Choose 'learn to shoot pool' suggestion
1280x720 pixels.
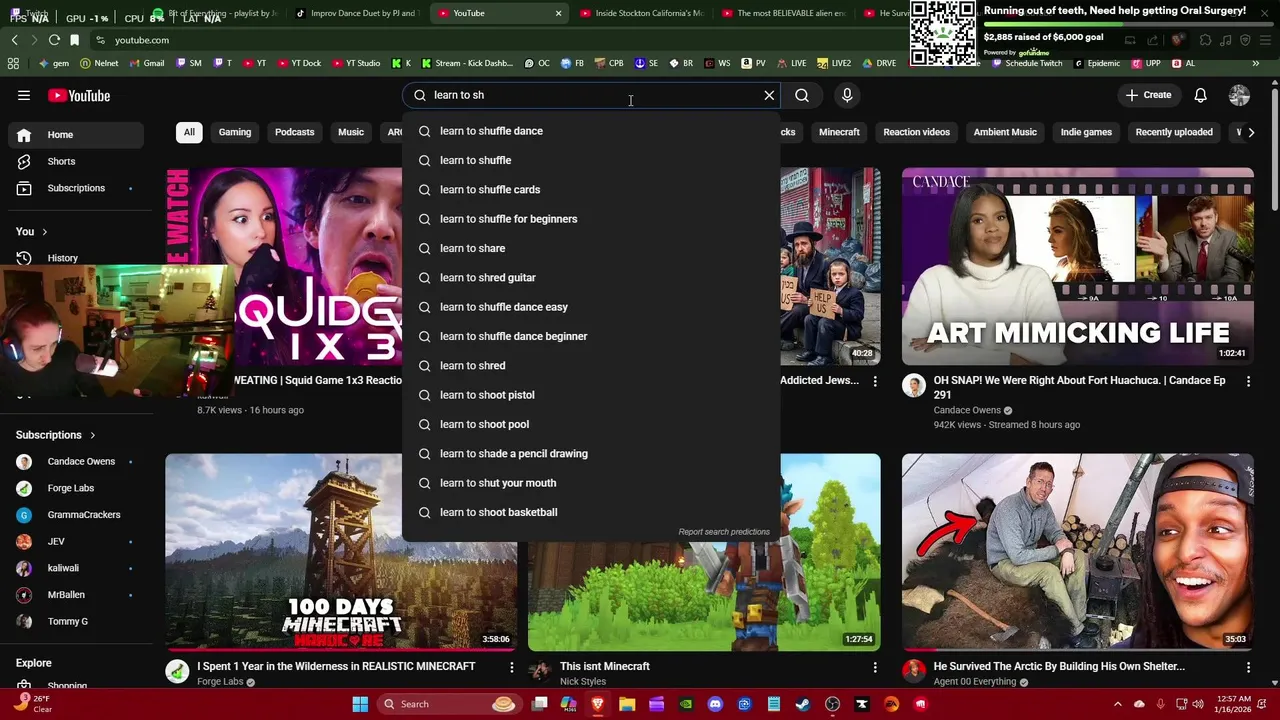[590, 424]
